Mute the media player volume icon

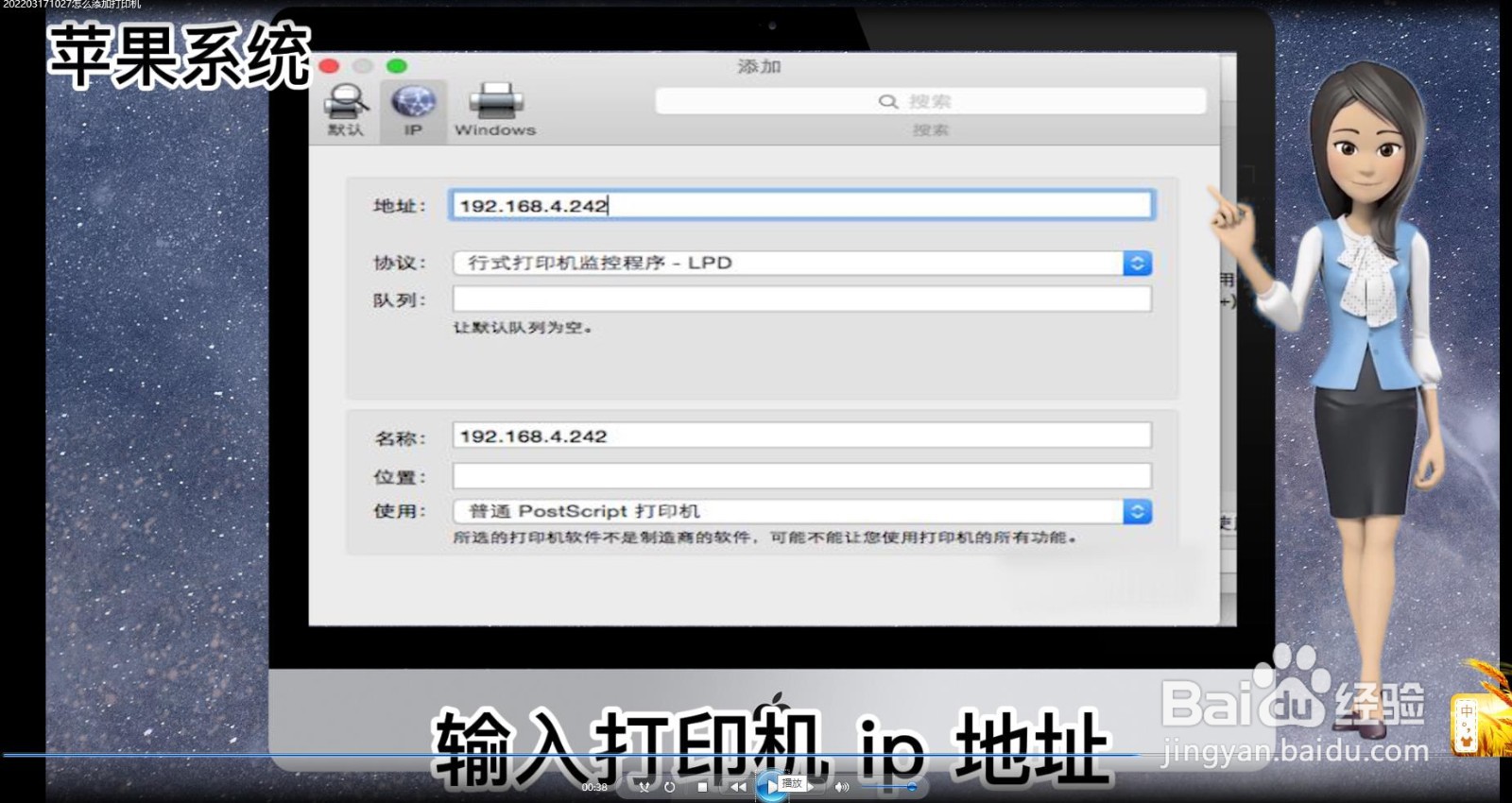(x=841, y=786)
